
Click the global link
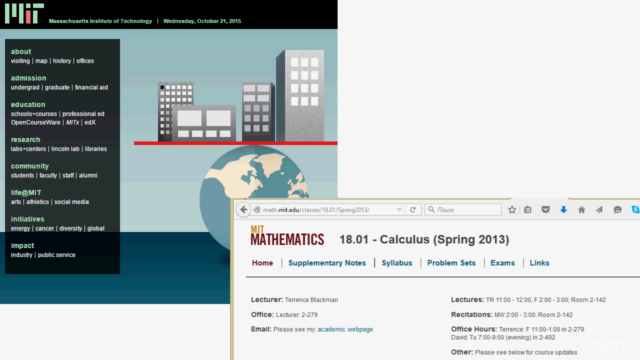click(x=96, y=229)
